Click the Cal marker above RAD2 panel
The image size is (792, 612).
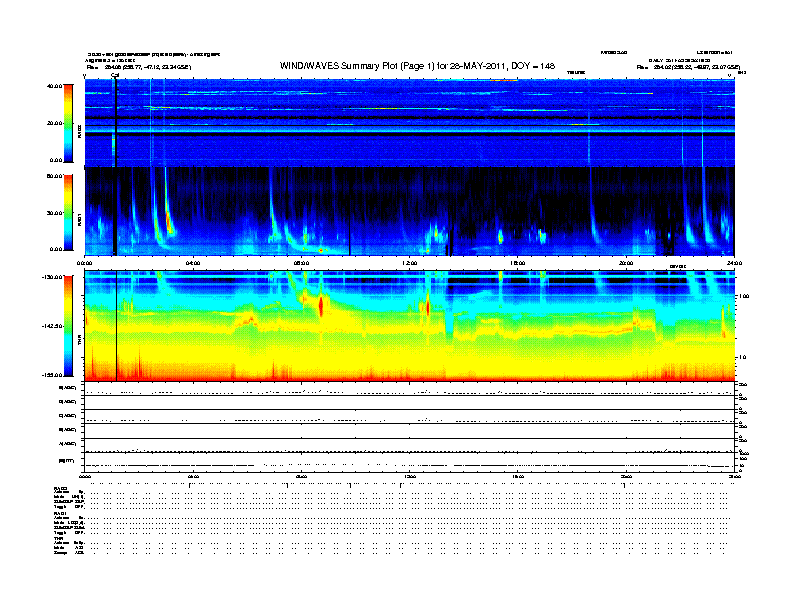[115, 76]
